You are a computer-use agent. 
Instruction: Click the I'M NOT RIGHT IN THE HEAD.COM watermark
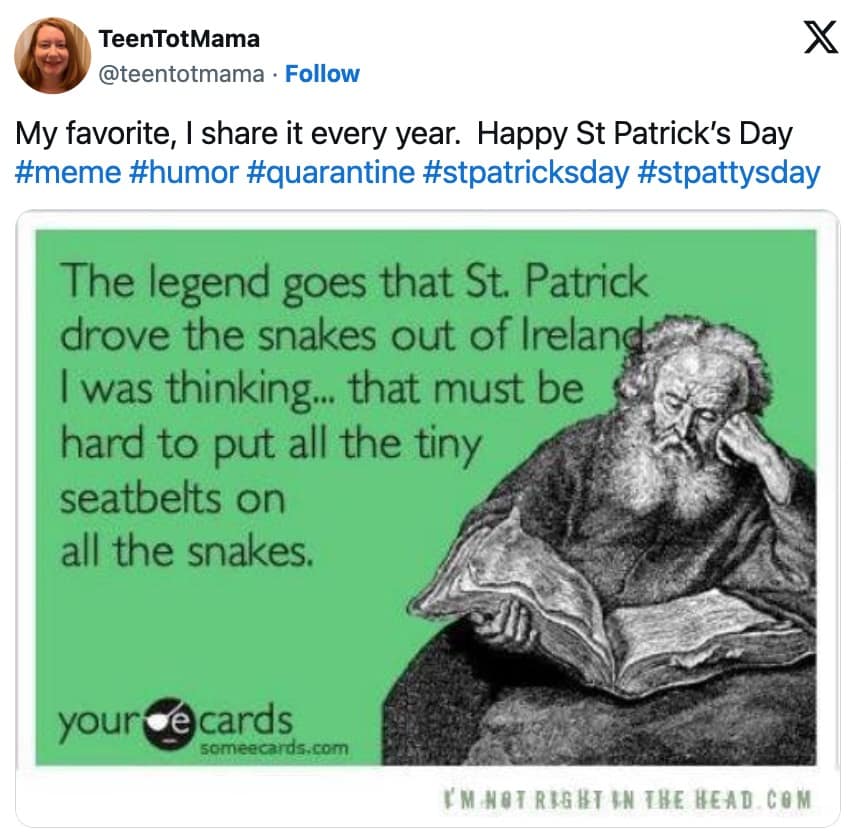tap(626, 799)
